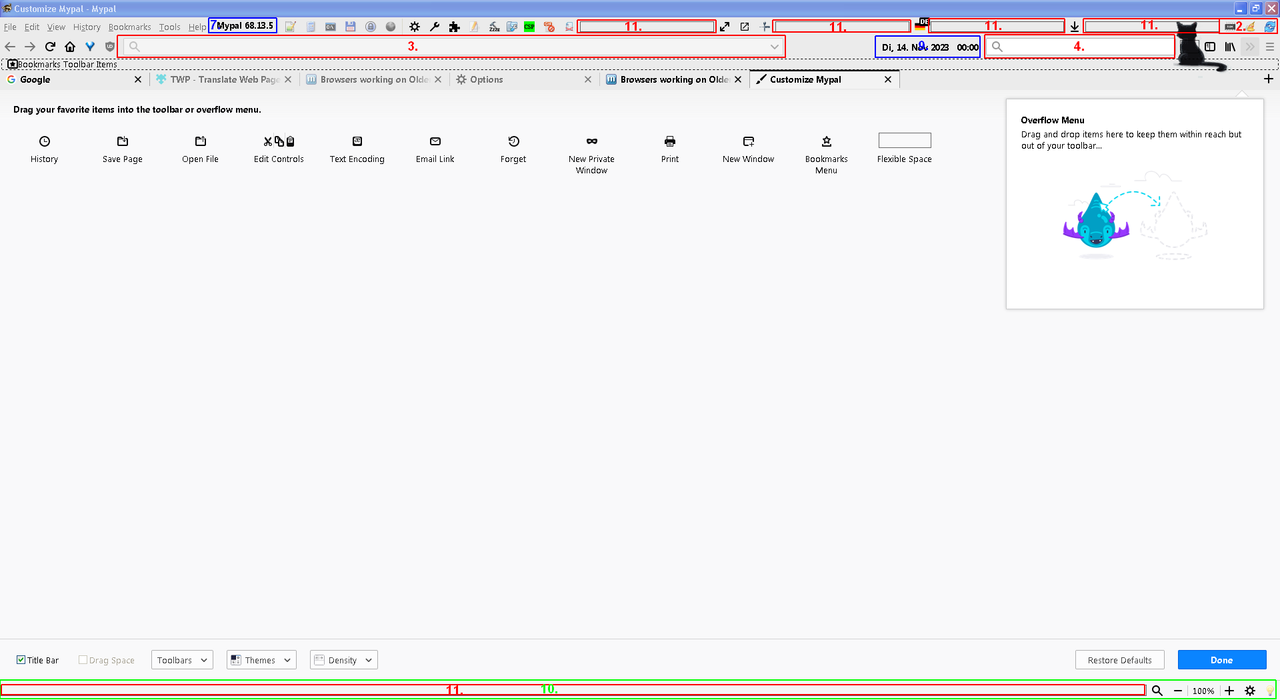
Task: Select the Bookmarks Menu item
Action: [826, 155]
